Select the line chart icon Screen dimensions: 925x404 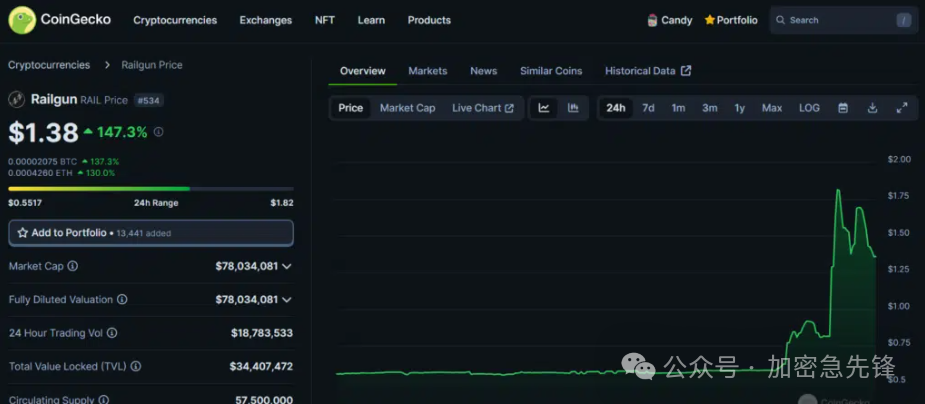[544, 108]
